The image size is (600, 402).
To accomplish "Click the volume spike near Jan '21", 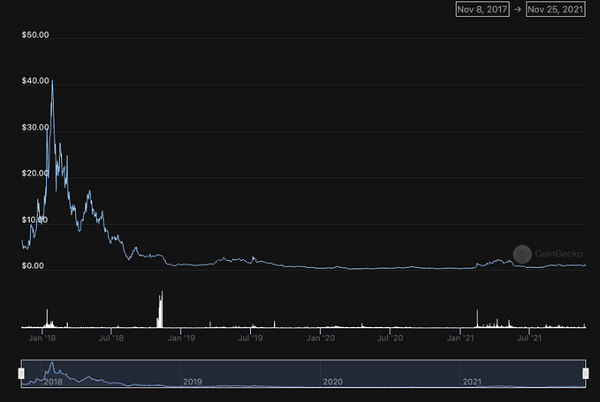I will (477, 318).
